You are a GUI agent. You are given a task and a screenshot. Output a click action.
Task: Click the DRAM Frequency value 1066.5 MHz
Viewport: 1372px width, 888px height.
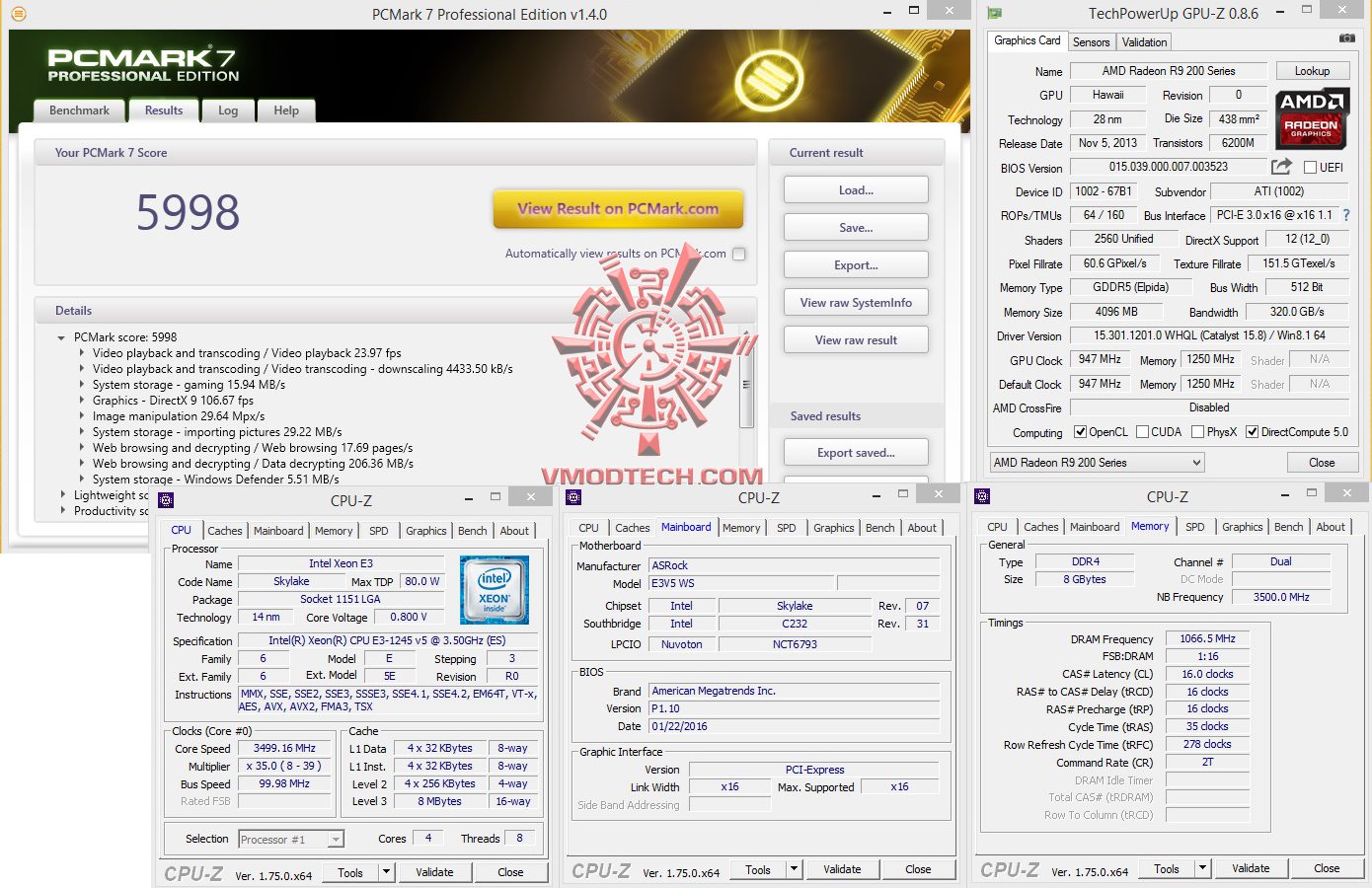coord(1207,638)
